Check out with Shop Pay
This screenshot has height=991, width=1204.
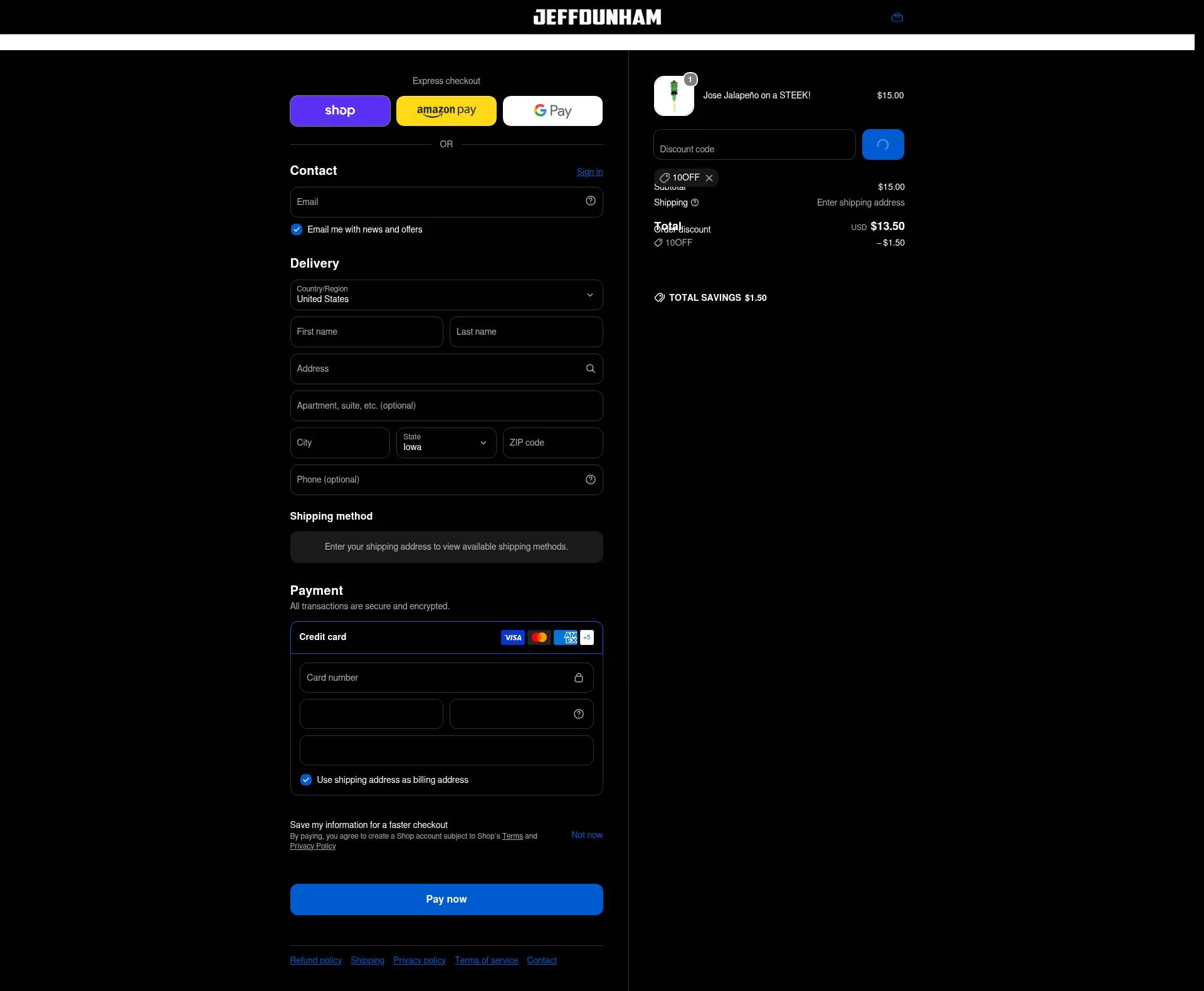point(340,111)
